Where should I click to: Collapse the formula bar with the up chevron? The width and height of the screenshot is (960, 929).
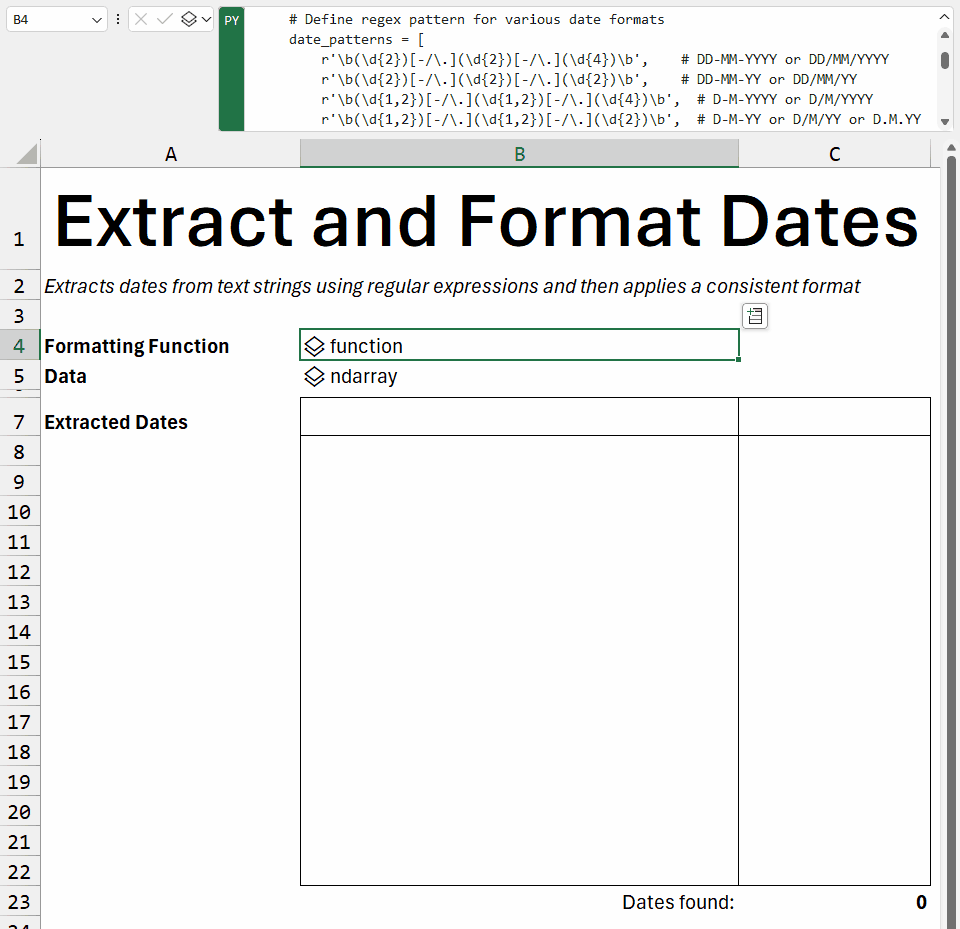[x=946, y=15]
